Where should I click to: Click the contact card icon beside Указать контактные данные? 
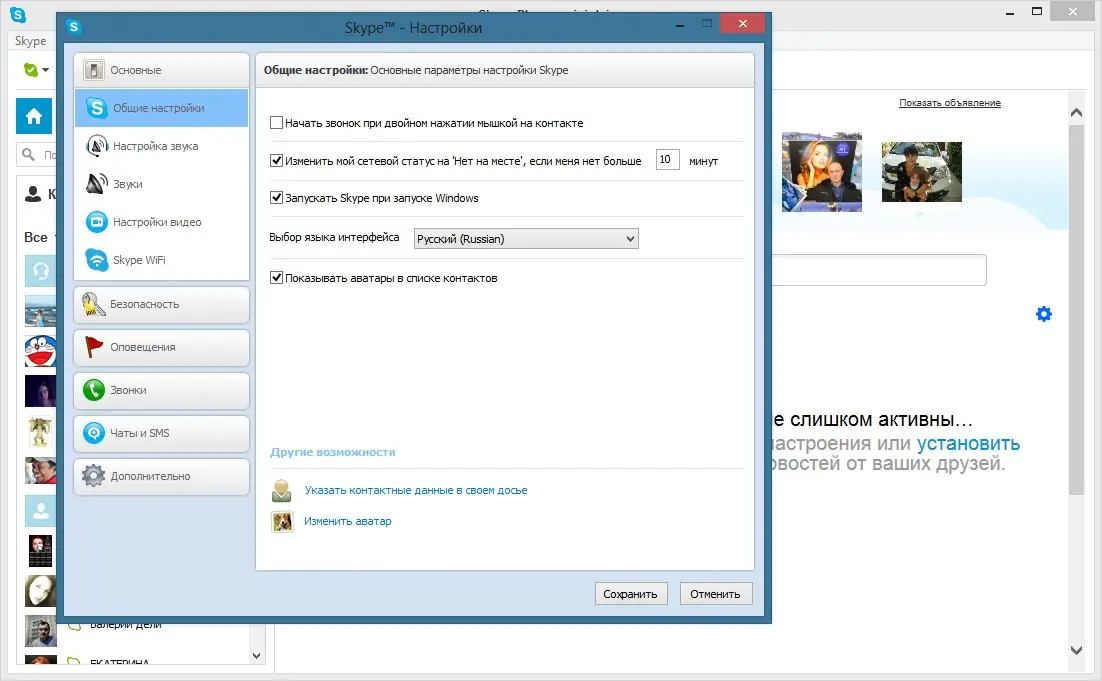[x=282, y=490]
